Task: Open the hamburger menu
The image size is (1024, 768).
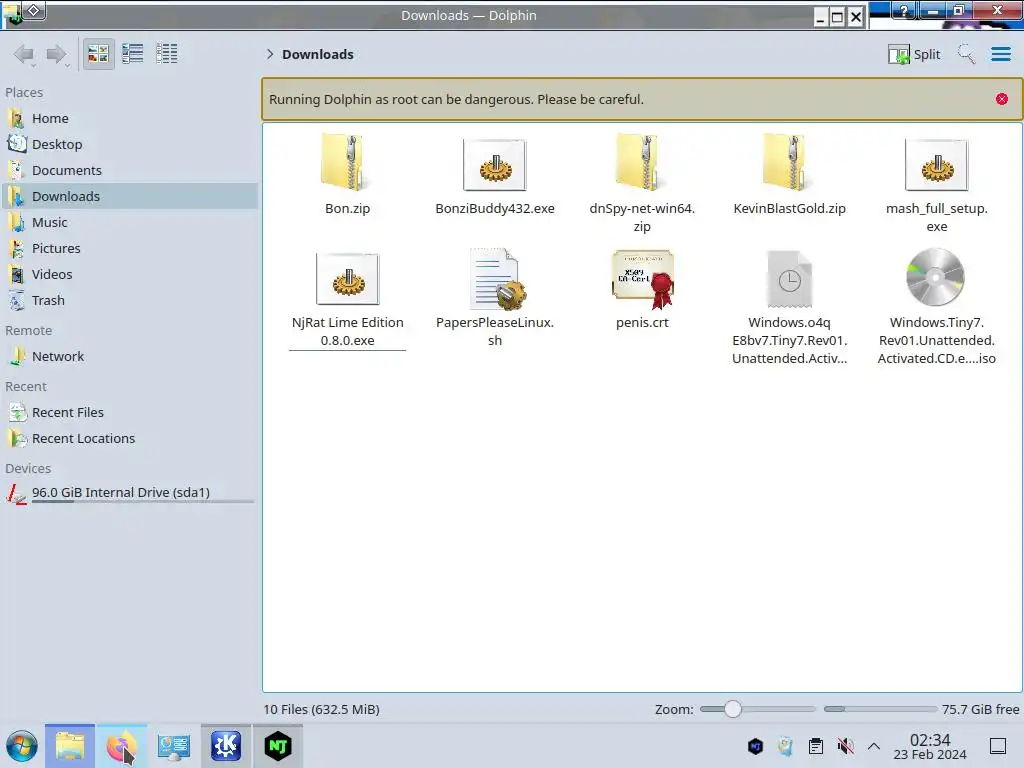Action: point(1000,54)
